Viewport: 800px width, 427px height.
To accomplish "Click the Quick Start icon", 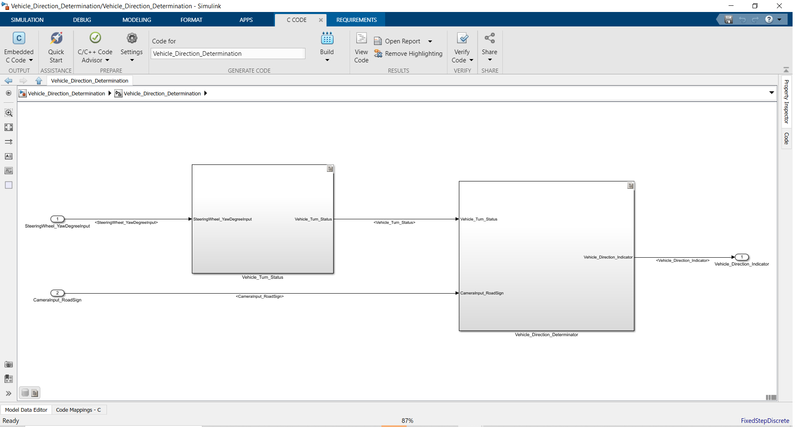I will pyautogui.click(x=56, y=43).
